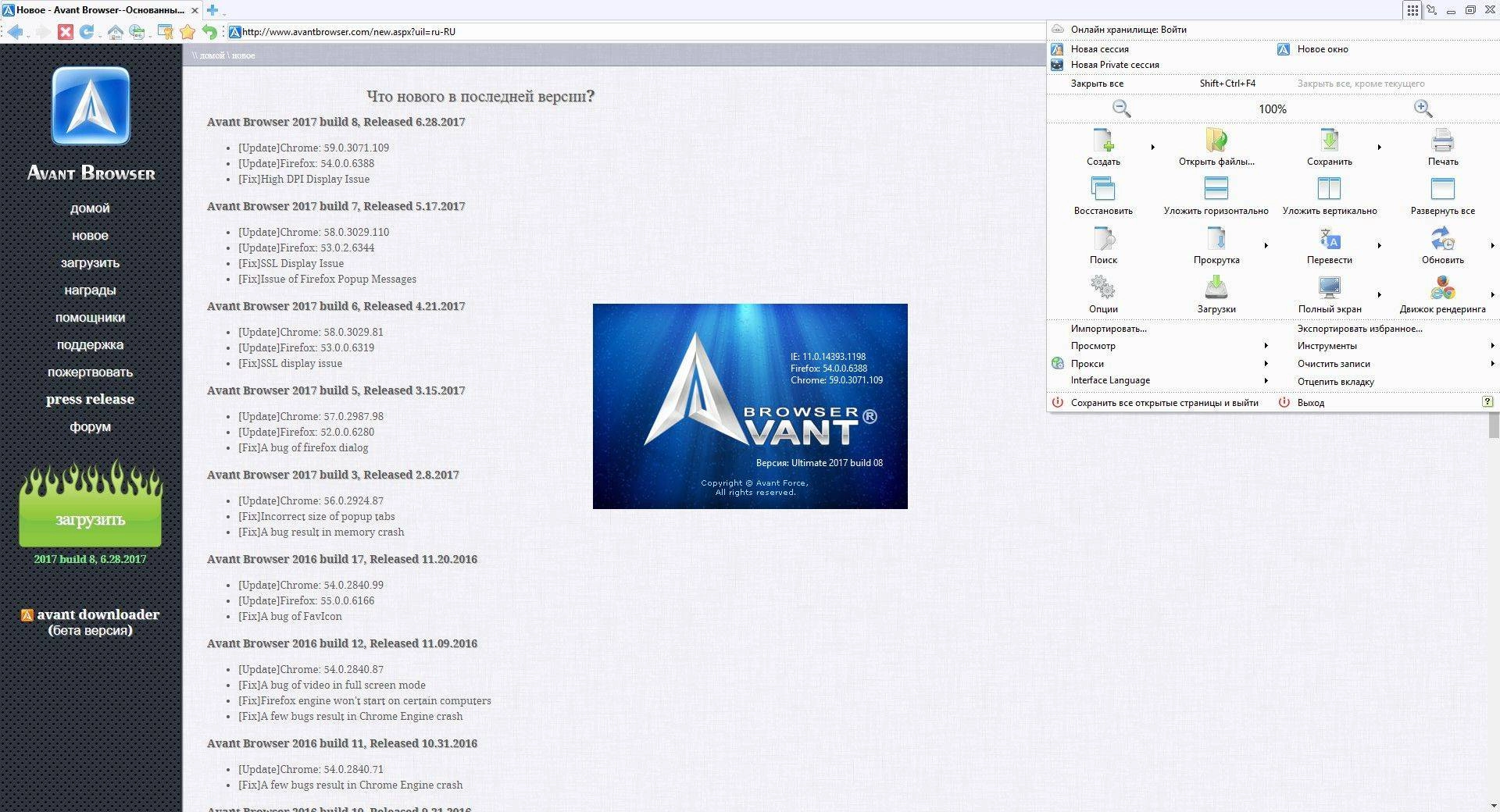Choose Новое окно menu item
Image resolution: width=1500 pixels, height=812 pixels.
(1323, 49)
